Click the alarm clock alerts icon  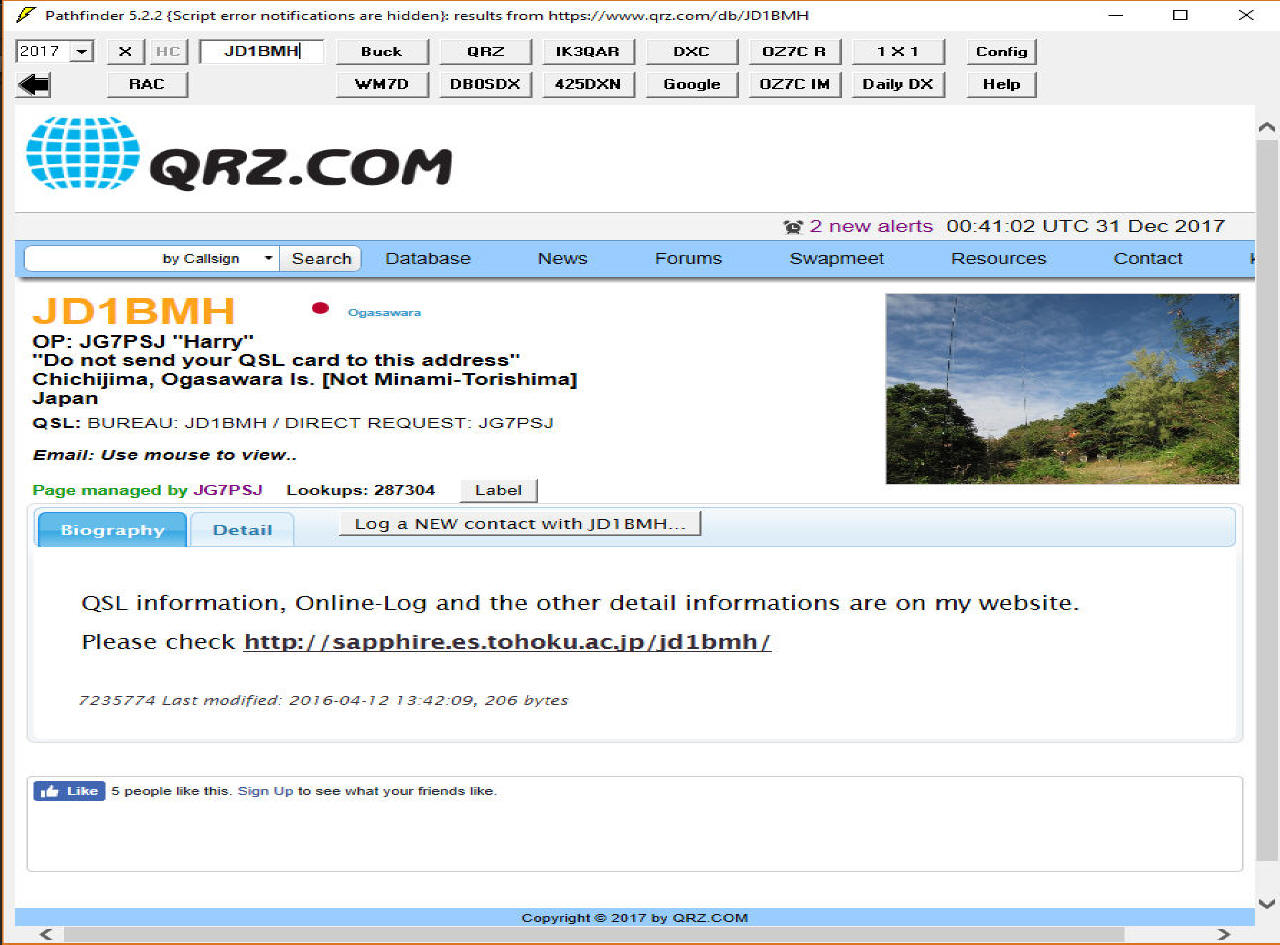(x=793, y=227)
